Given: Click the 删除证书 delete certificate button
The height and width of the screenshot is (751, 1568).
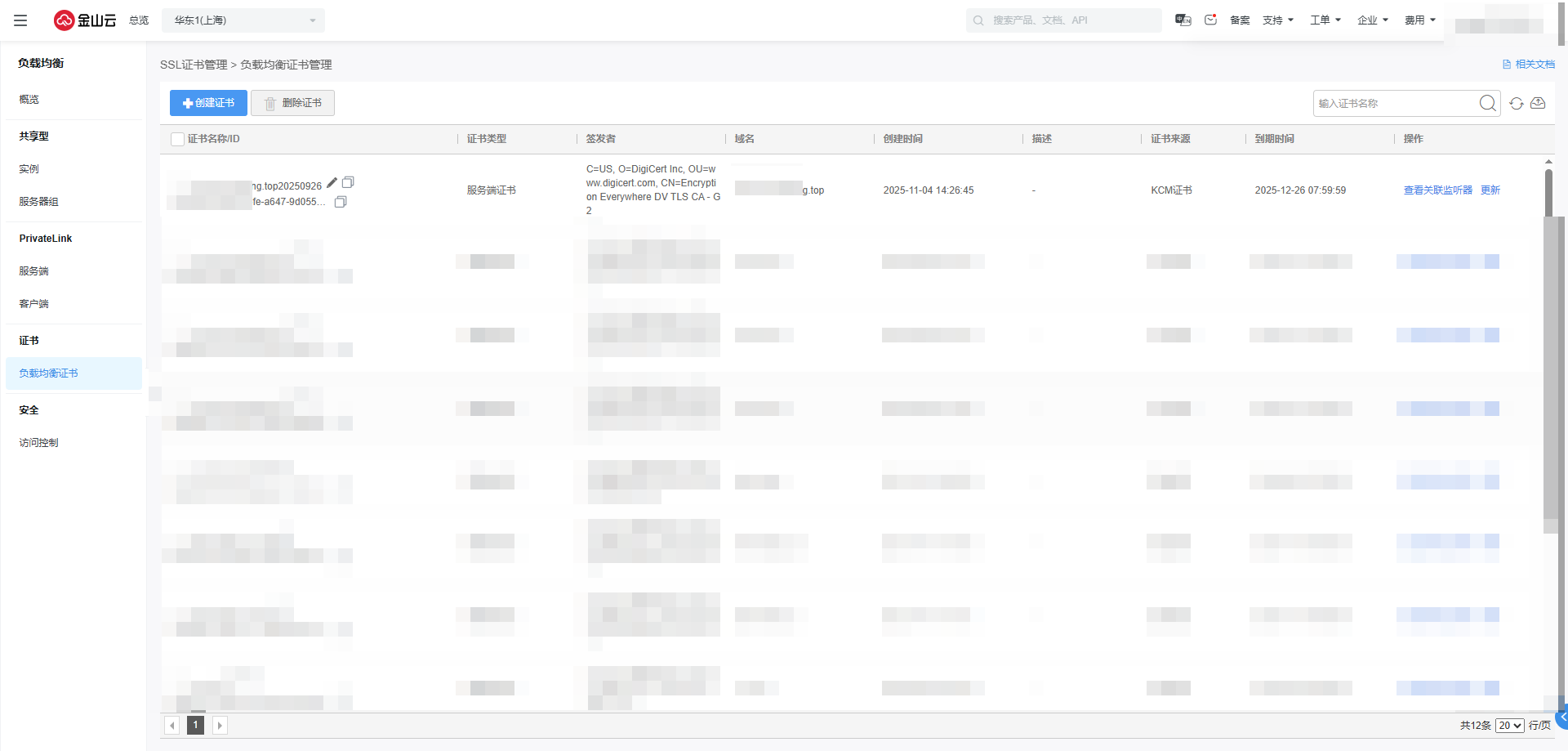Looking at the screenshot, I should pos(292,103).
